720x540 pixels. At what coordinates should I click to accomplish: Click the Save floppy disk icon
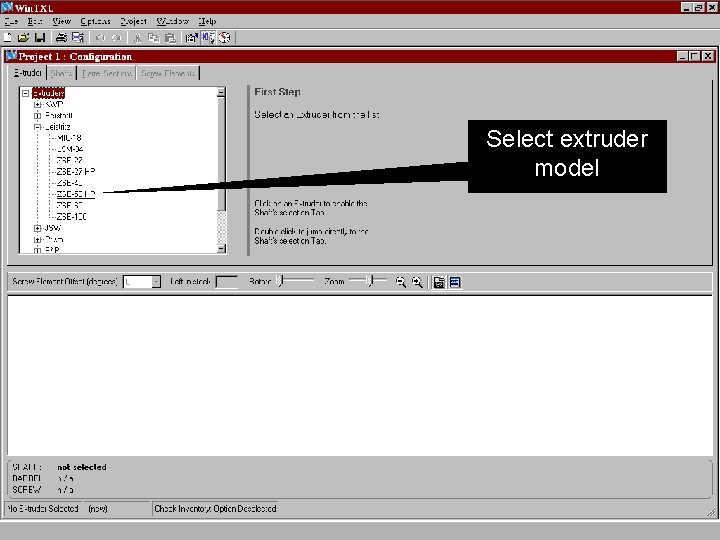(40, 38)
